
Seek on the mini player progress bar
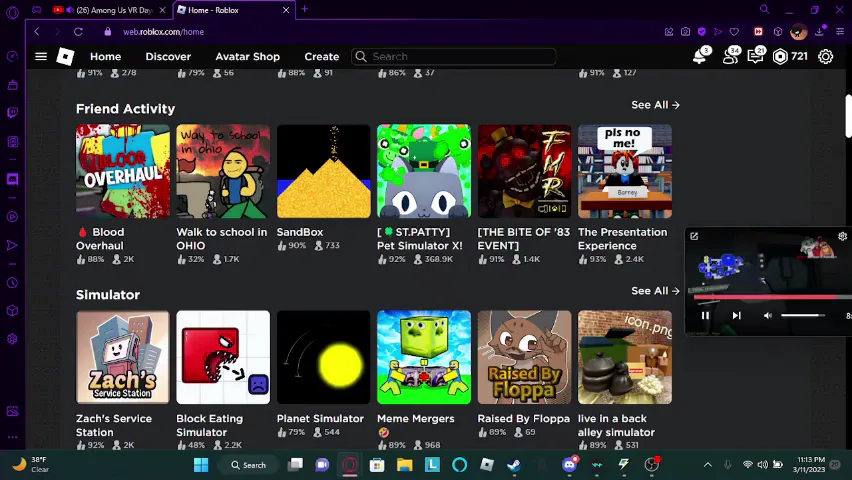coord(772,297)
